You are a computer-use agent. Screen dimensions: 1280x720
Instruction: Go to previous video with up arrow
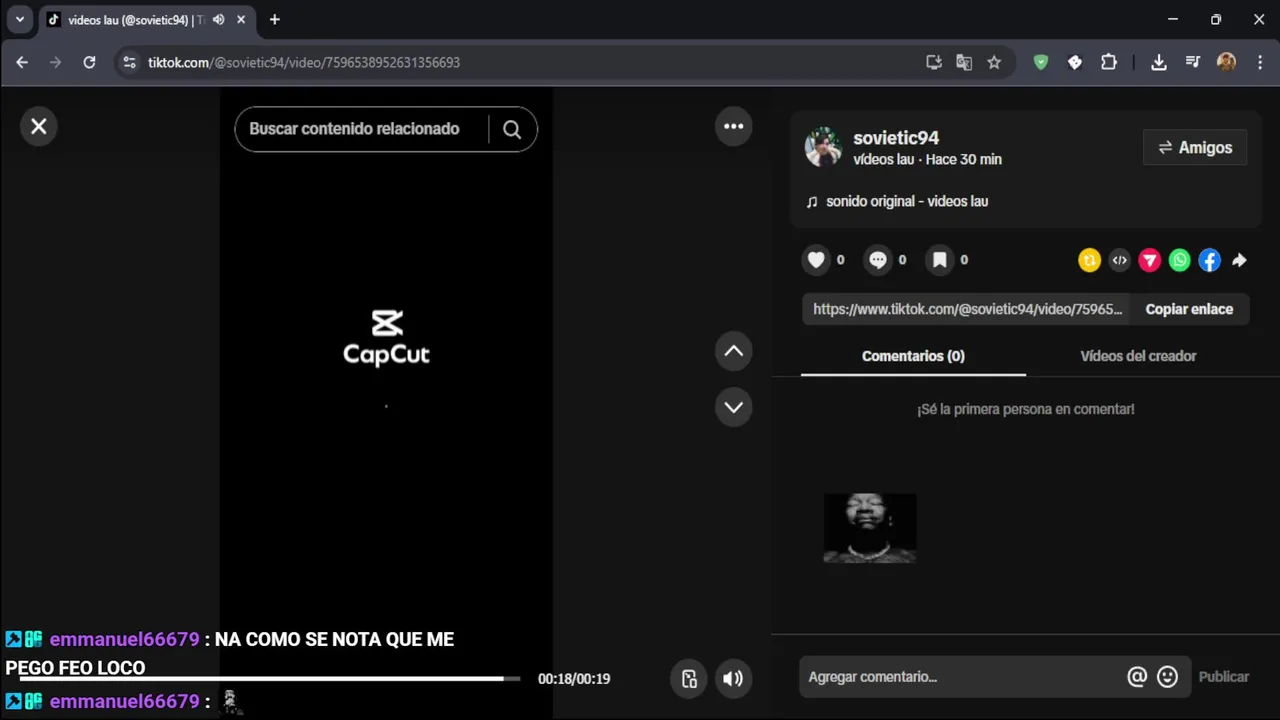733,351
